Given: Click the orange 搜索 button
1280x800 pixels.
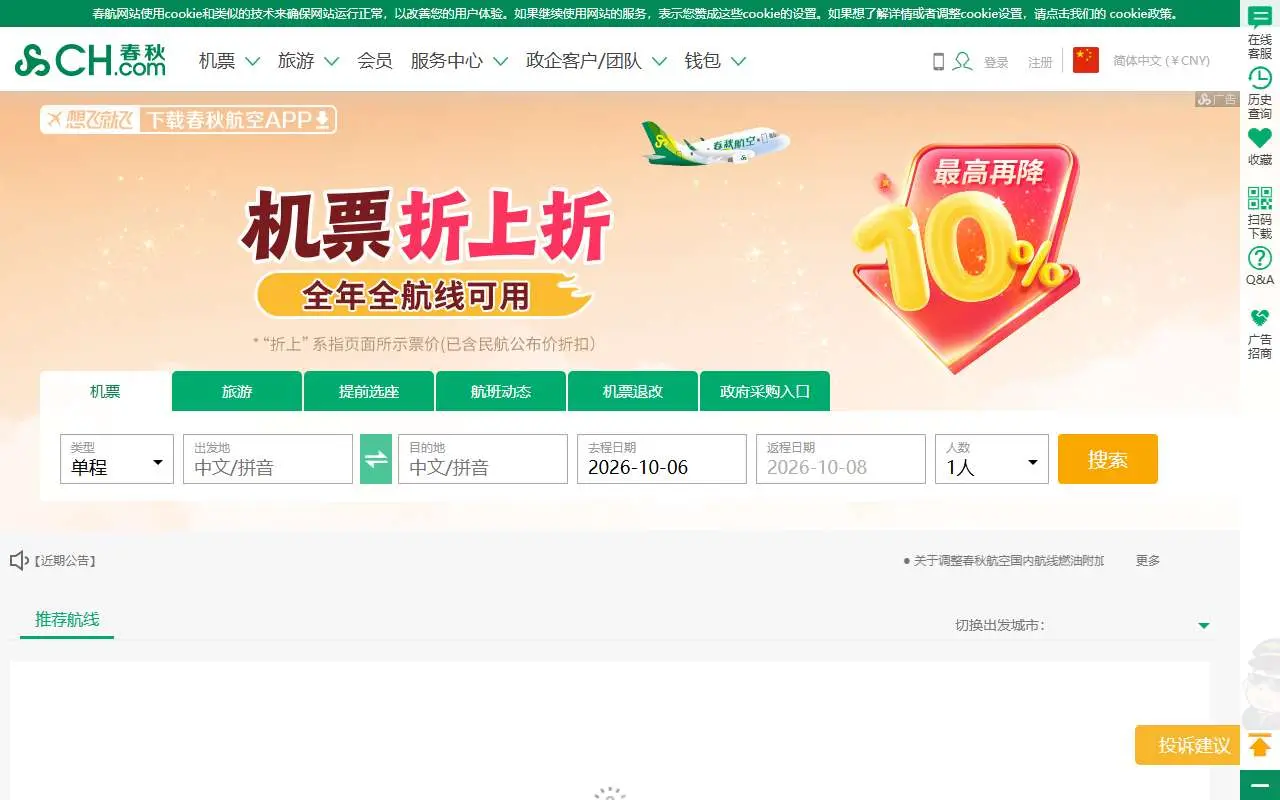Looking at the screenshot, I should (x=1108, y=459).
